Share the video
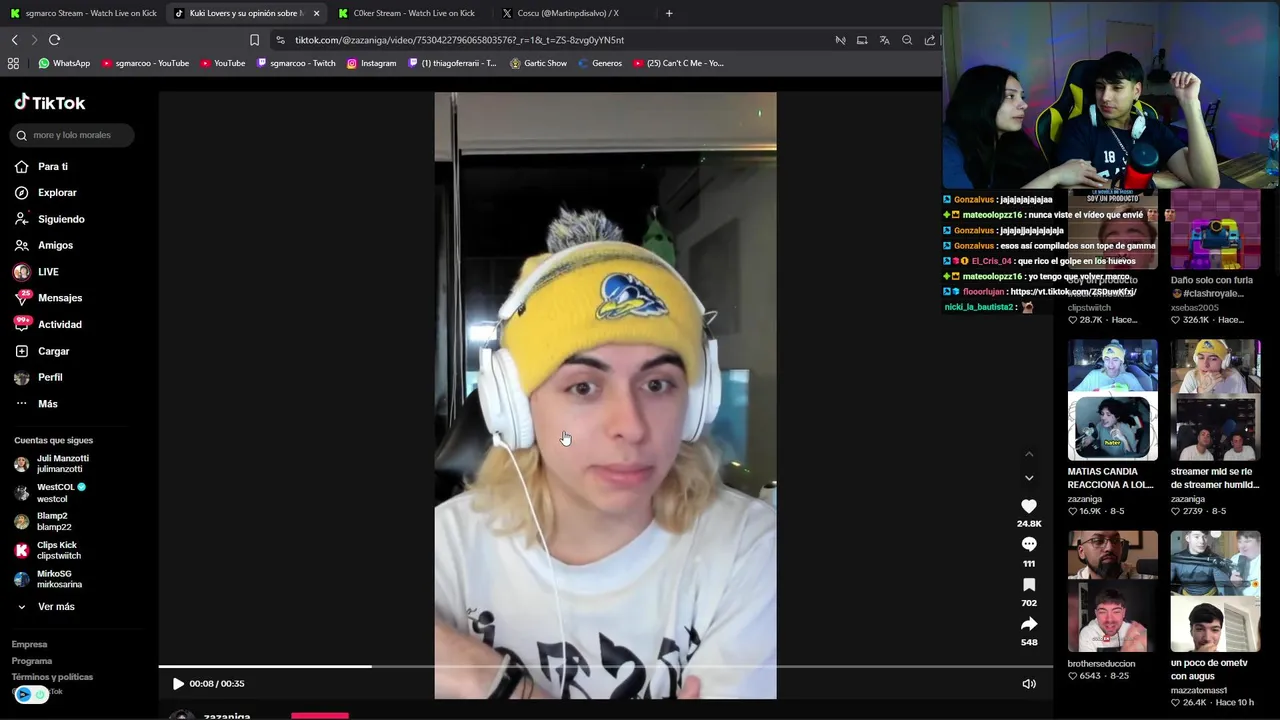This screenshot has width=1280, height=720. tap(1029, 624)
